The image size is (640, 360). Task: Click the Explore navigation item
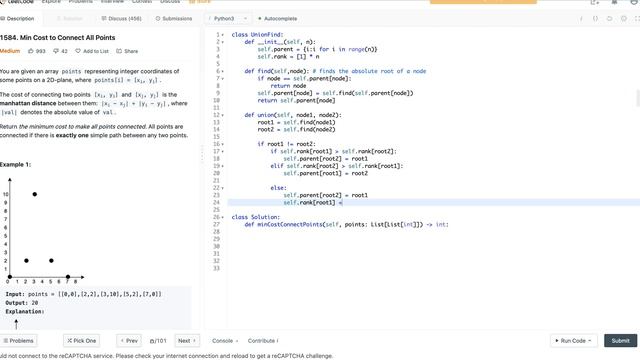51,2
